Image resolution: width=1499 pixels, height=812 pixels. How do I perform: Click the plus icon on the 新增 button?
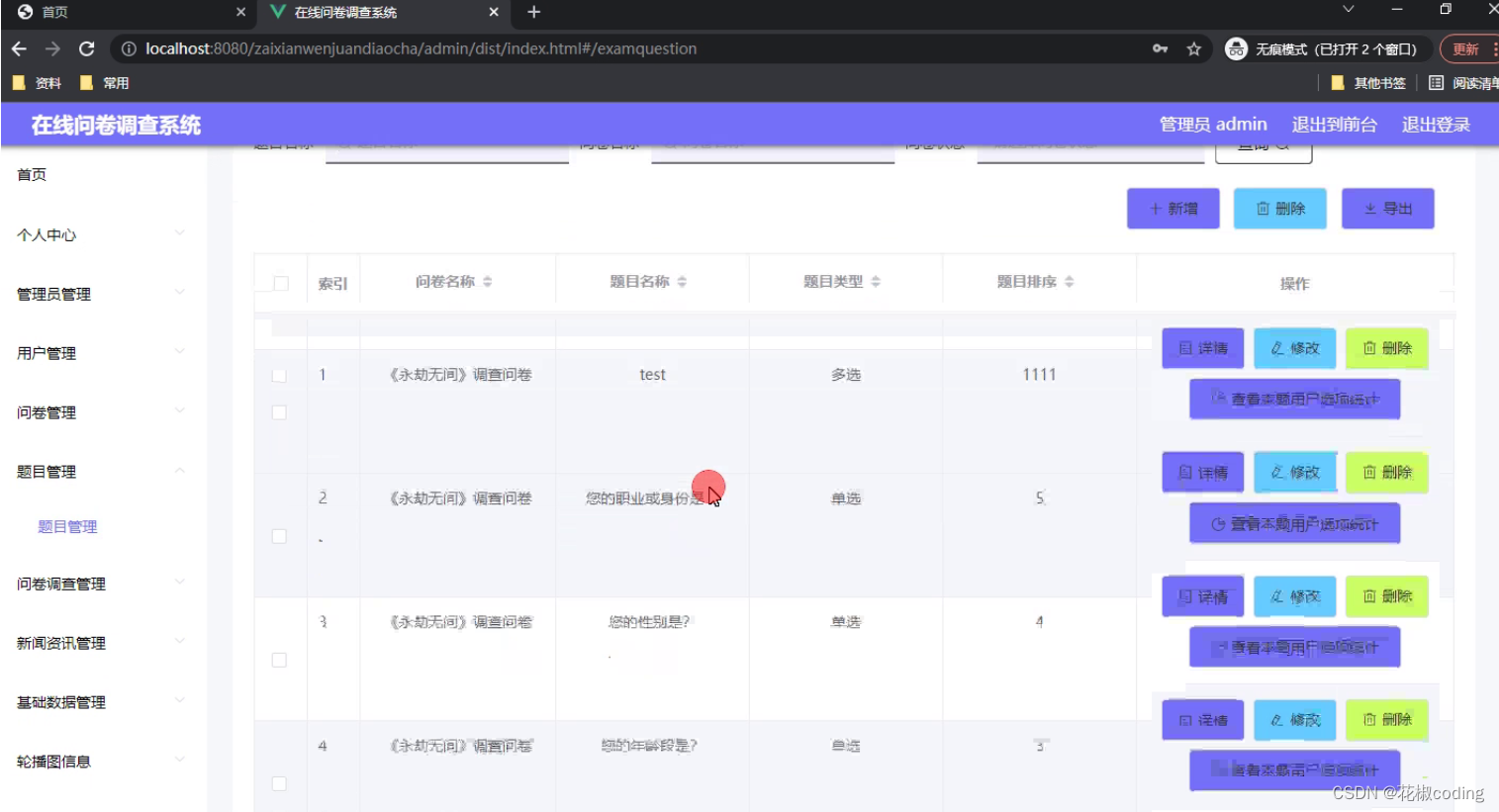(x=1154, y=208)
